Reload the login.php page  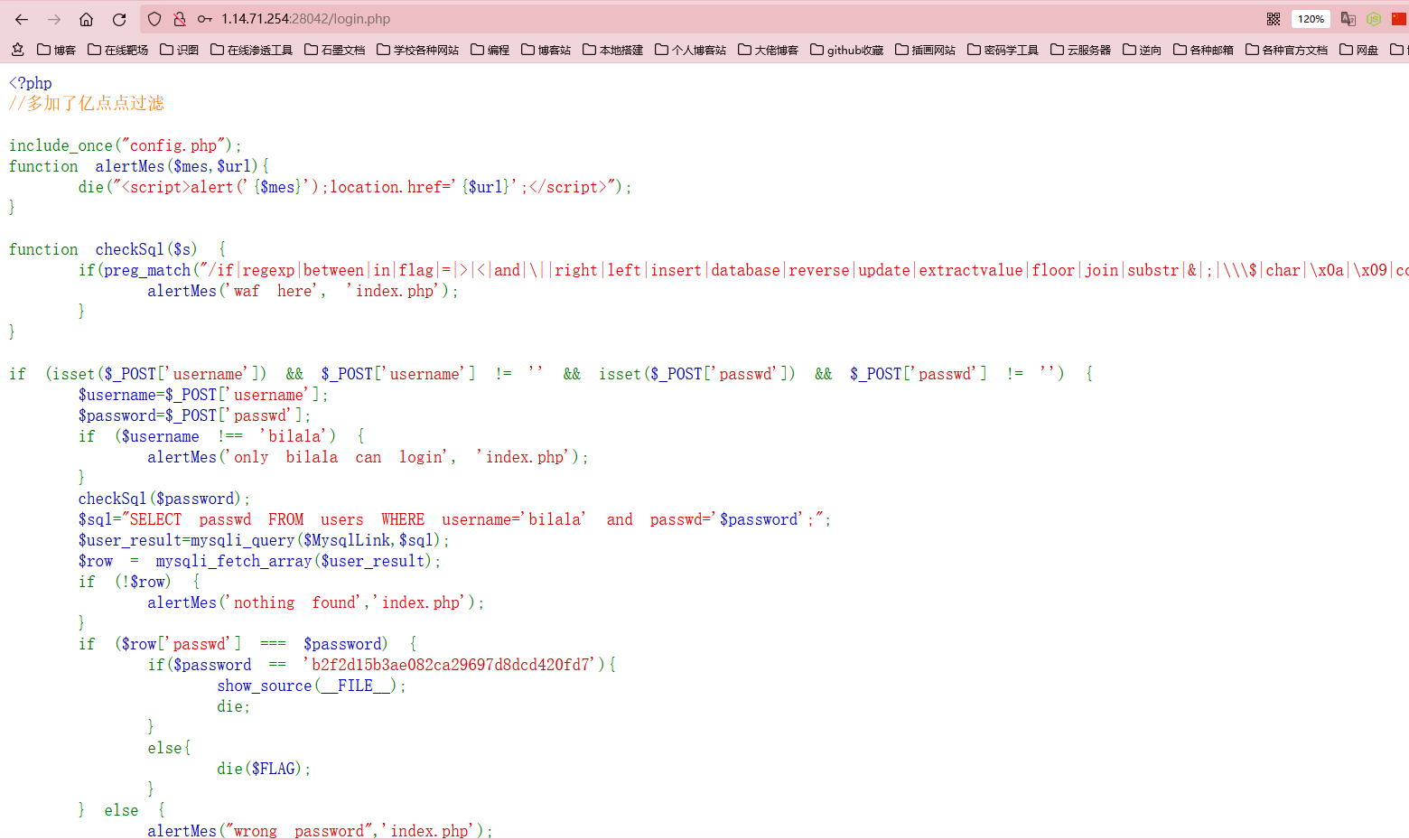[119, 19]
